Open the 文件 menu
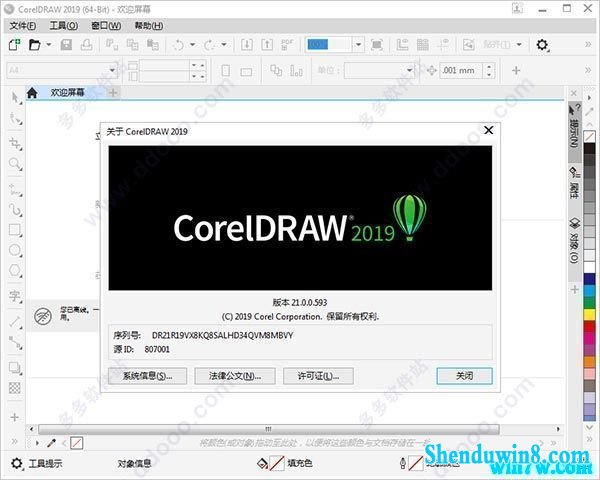600x480 pixels. pyautogui.click(x=23, y=26)
